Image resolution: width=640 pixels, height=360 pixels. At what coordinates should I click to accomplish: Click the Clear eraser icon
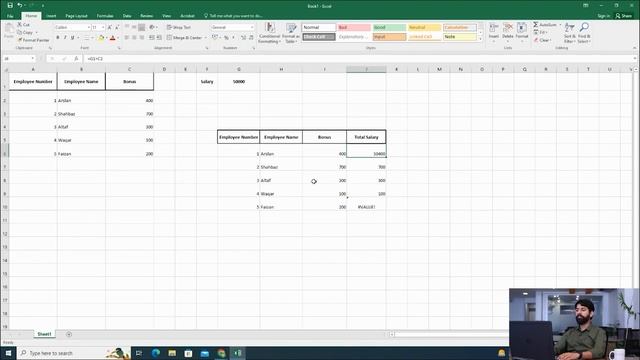click(536, 40)
